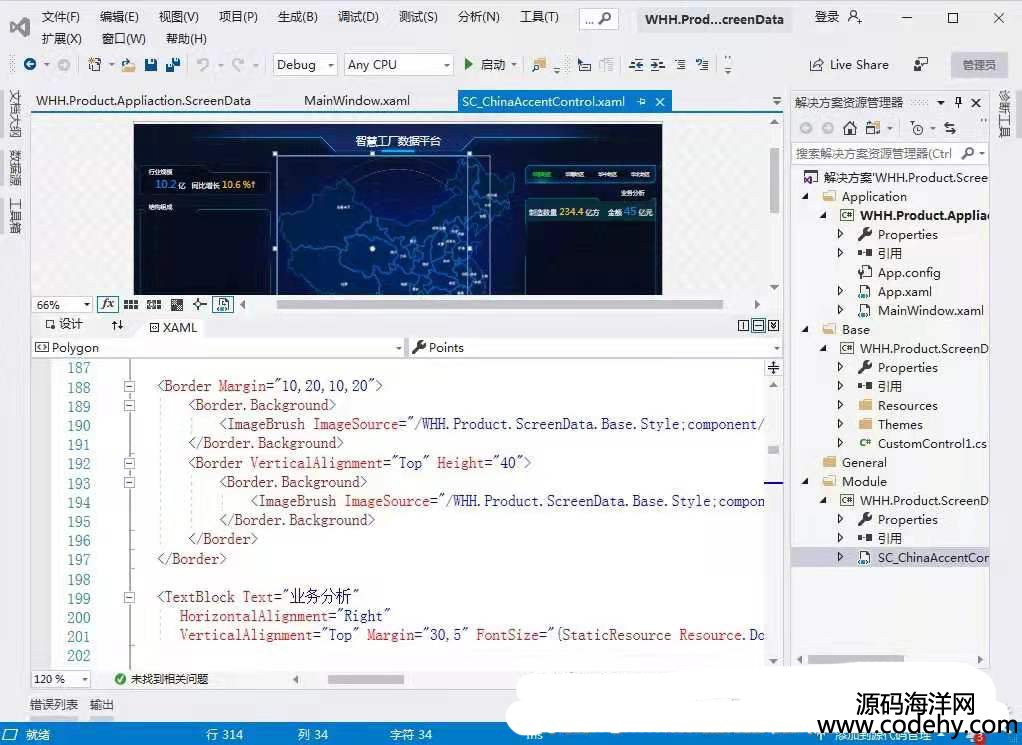Switch to the XAML tab
Viewport: 1022px width, 745px height.
pyautogui.click(x=173, y=327)
